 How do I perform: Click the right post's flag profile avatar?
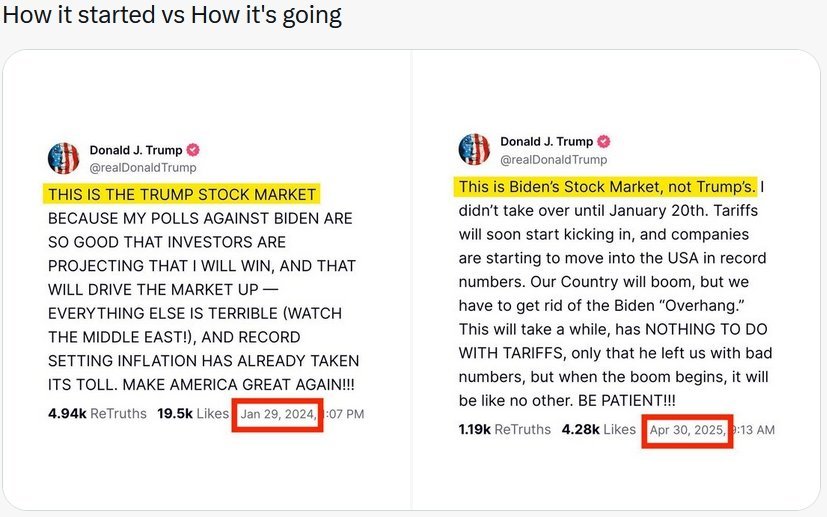tap(474, 150)
